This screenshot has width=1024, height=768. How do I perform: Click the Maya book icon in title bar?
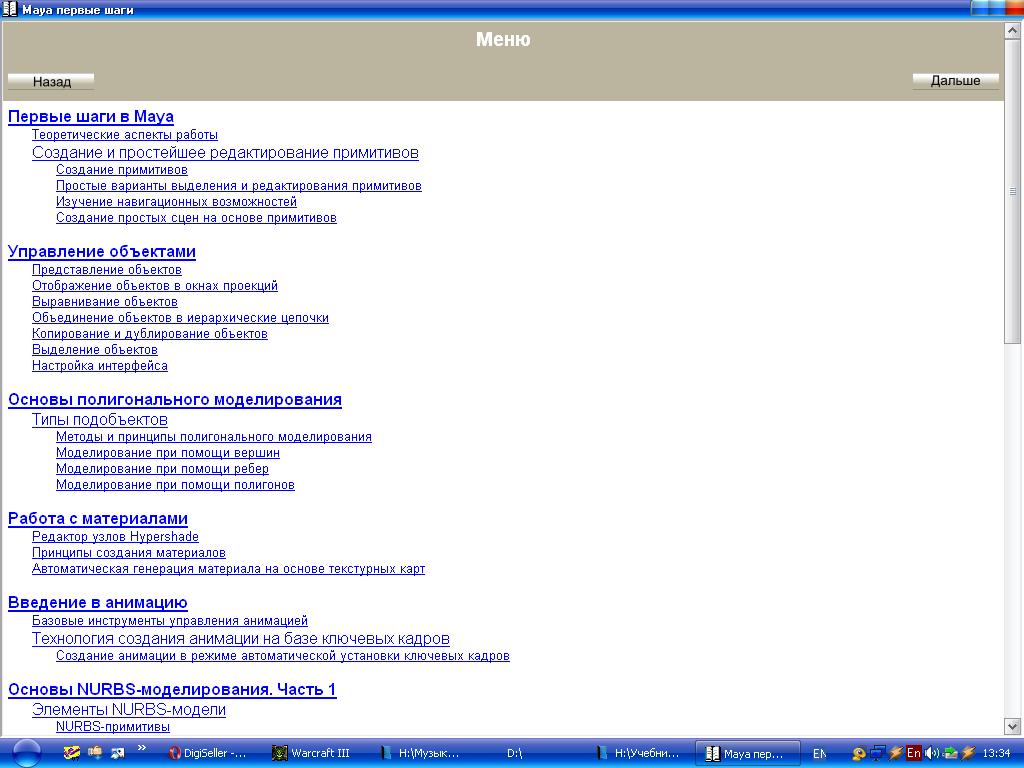tap(9, 8)
